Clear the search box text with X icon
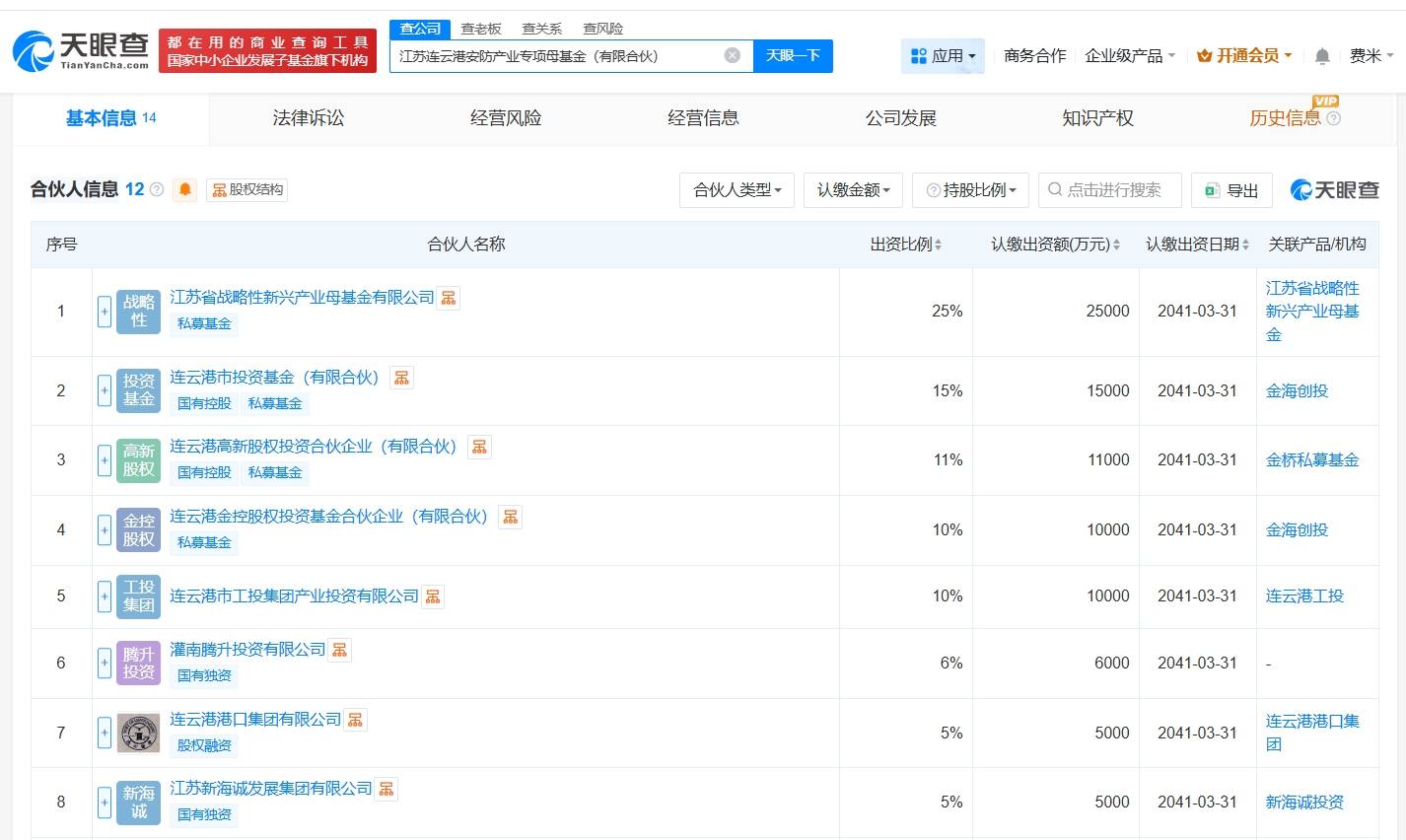The width and height of the screenshot is (1406, 840). coord(732,55)
